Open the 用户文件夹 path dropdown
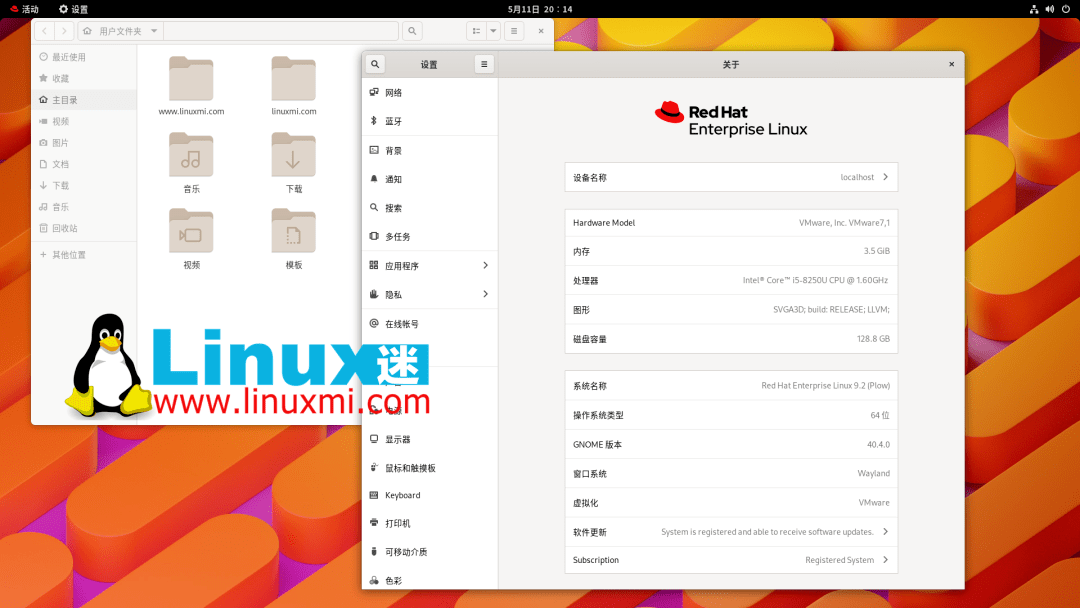1080x608 pixels. click(x=154, y=31)
